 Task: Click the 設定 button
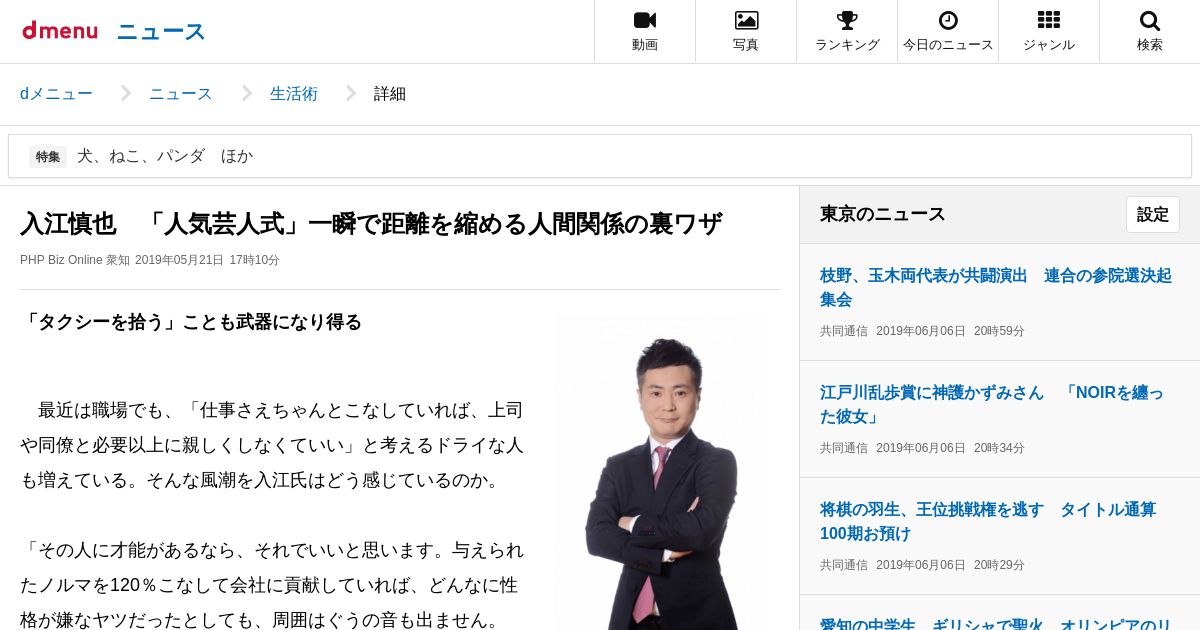click(1153, 215)
